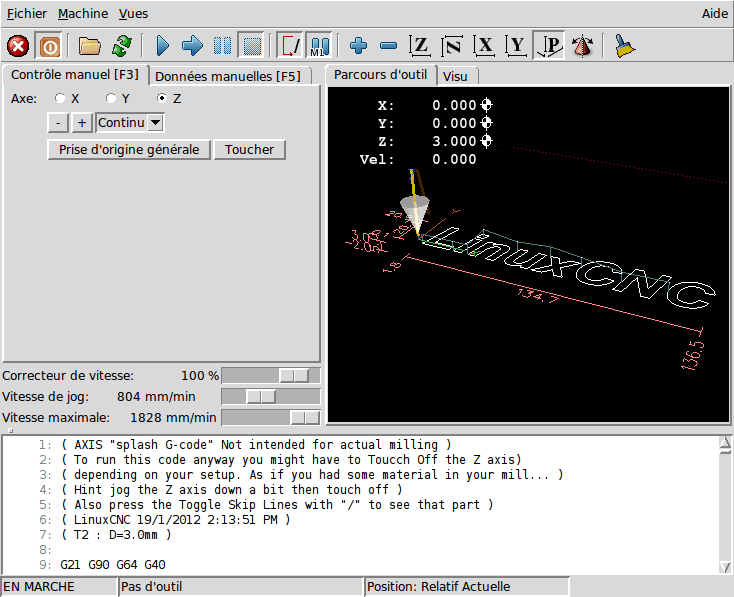This screenshot has width=734, height=597.
Task: Toggle the machine power button
Action: click(48, 46)
